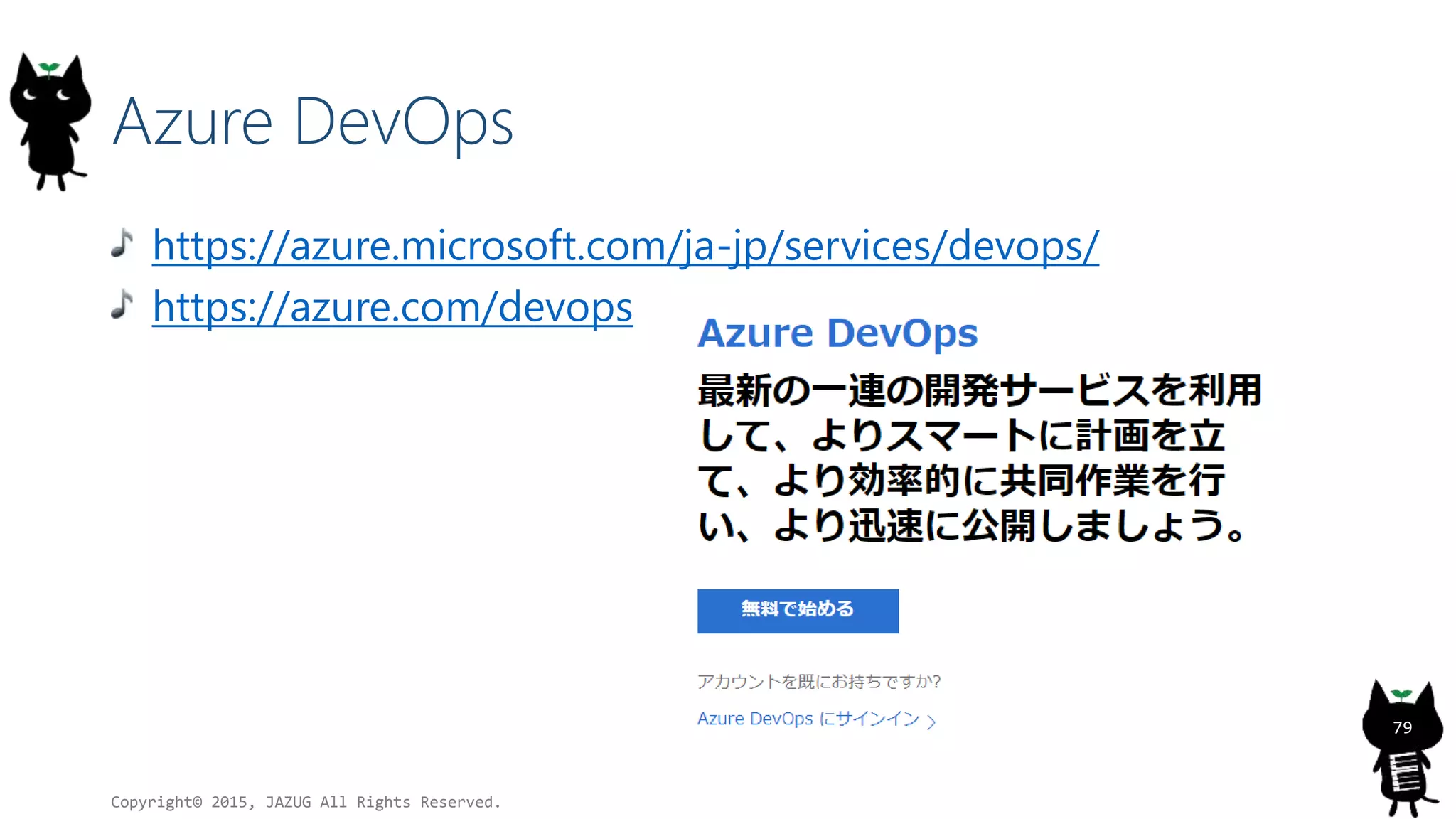Open the azure.microsoft.com/ja-jp/services/devops link
Viewport: 1456px width, 819px height.
626,247
